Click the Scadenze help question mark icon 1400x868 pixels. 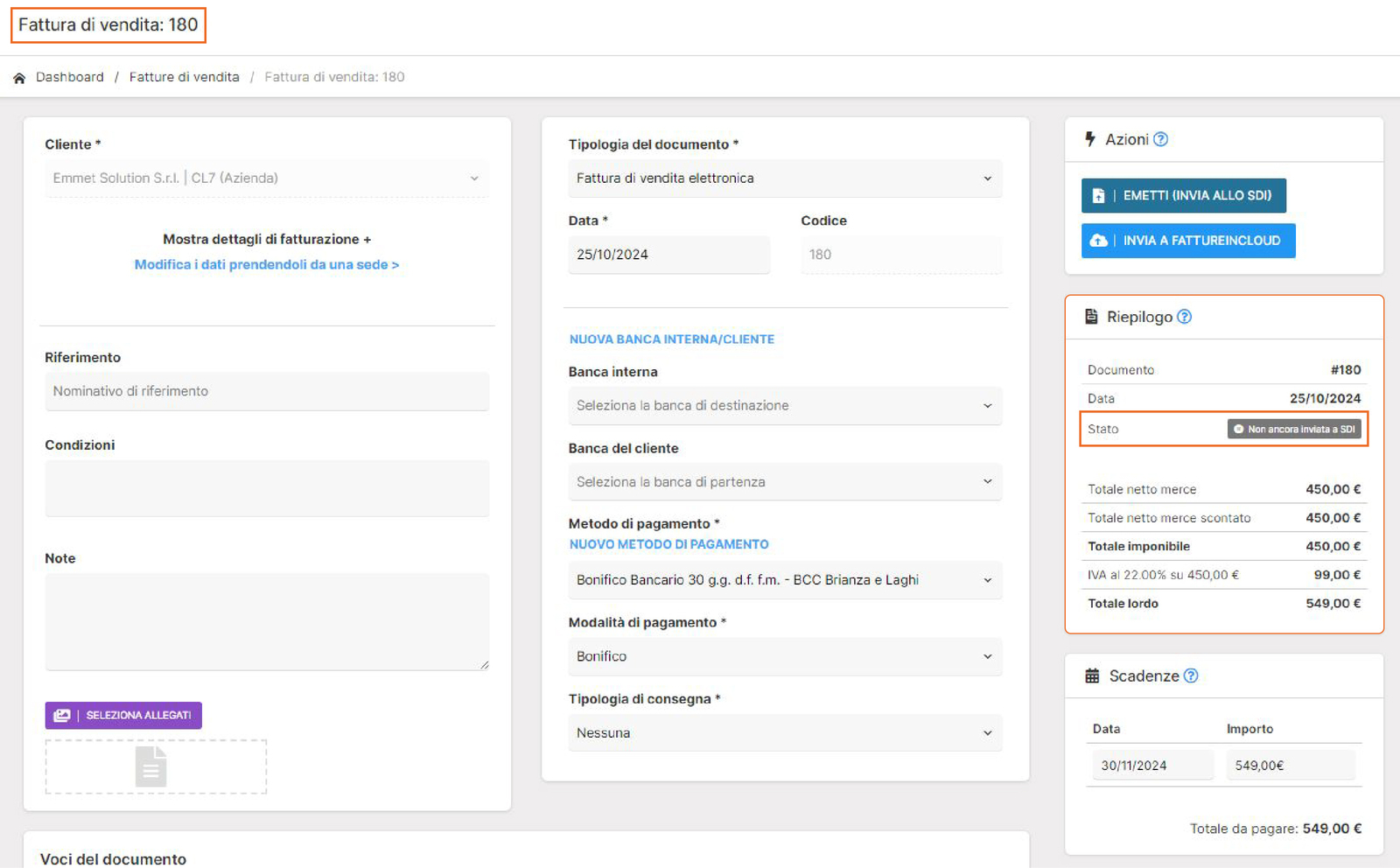pyautogui.click(x=1191, y=675)
